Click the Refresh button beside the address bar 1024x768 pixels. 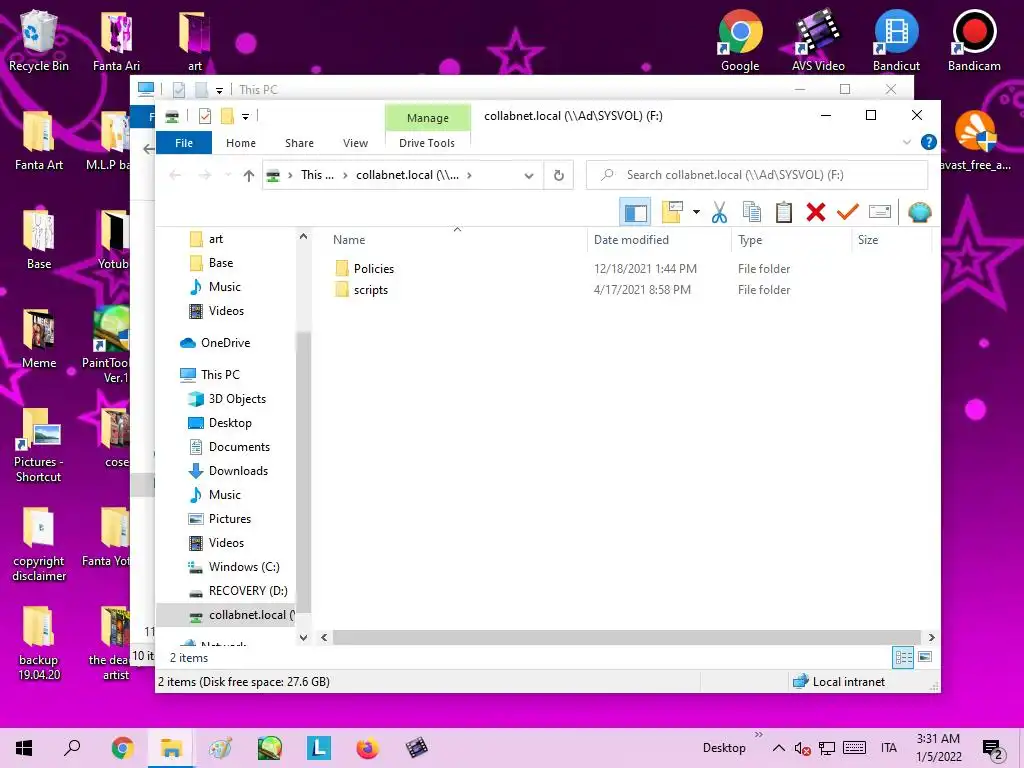[559, 175]
